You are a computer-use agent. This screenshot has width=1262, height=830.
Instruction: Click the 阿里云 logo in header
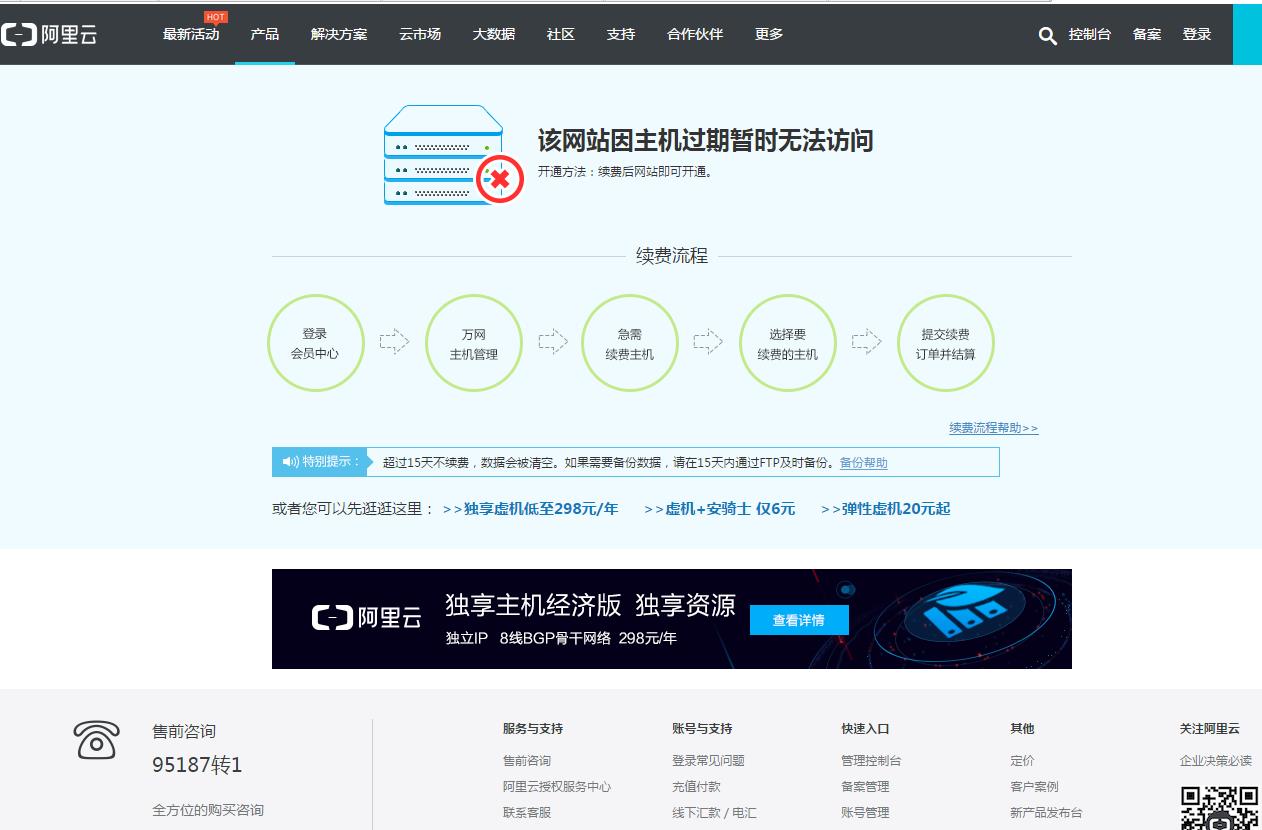pyautogui.click(x=49, y=35)
